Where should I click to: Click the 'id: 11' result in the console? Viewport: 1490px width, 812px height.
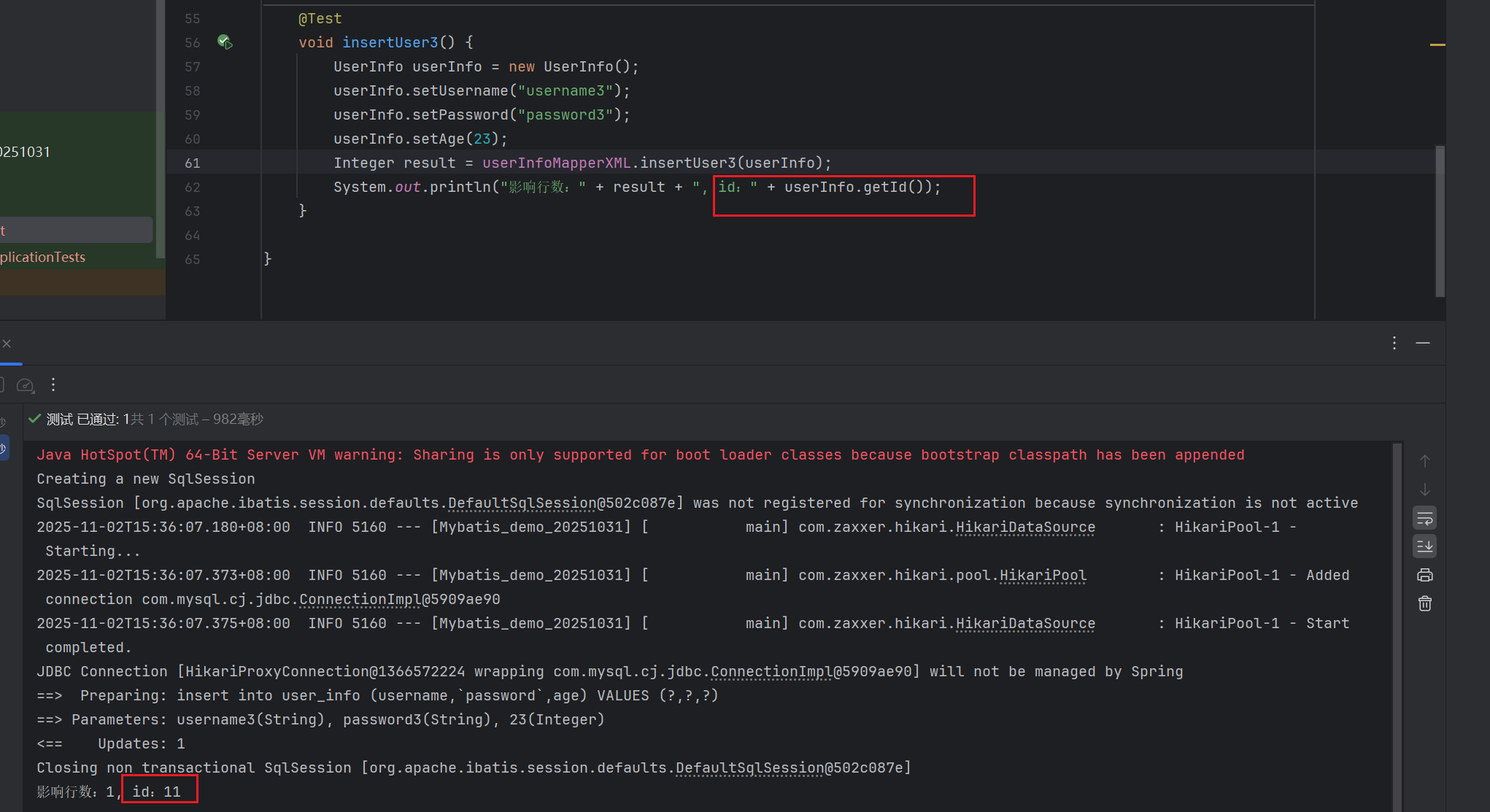156,792
